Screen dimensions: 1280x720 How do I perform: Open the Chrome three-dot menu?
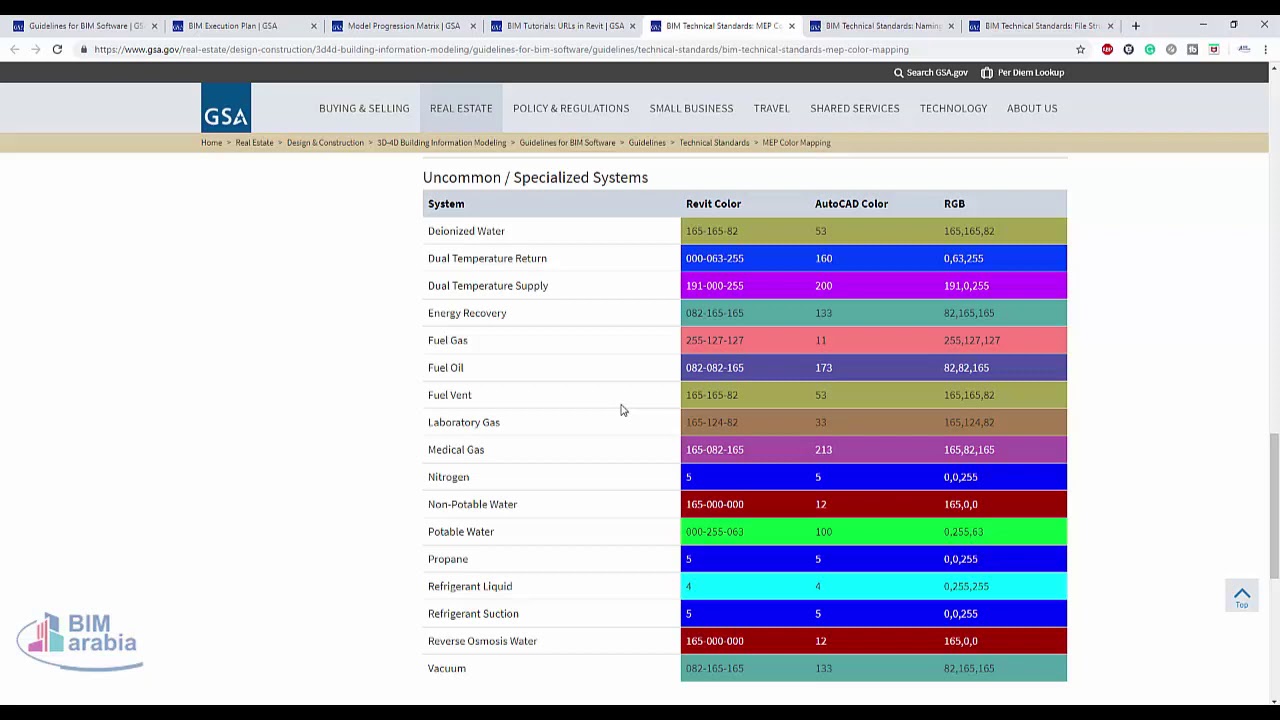point(1265,49)
